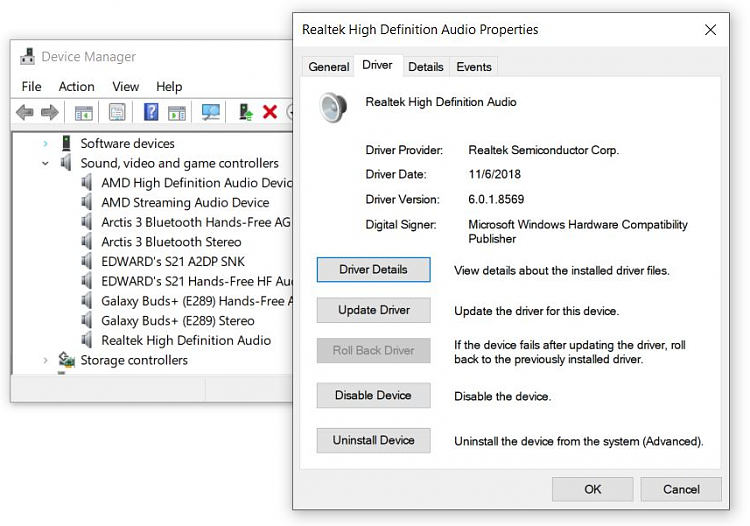Click Sound, video and game controllers speaker icon

pyautogui.click(x=66, y=163)
